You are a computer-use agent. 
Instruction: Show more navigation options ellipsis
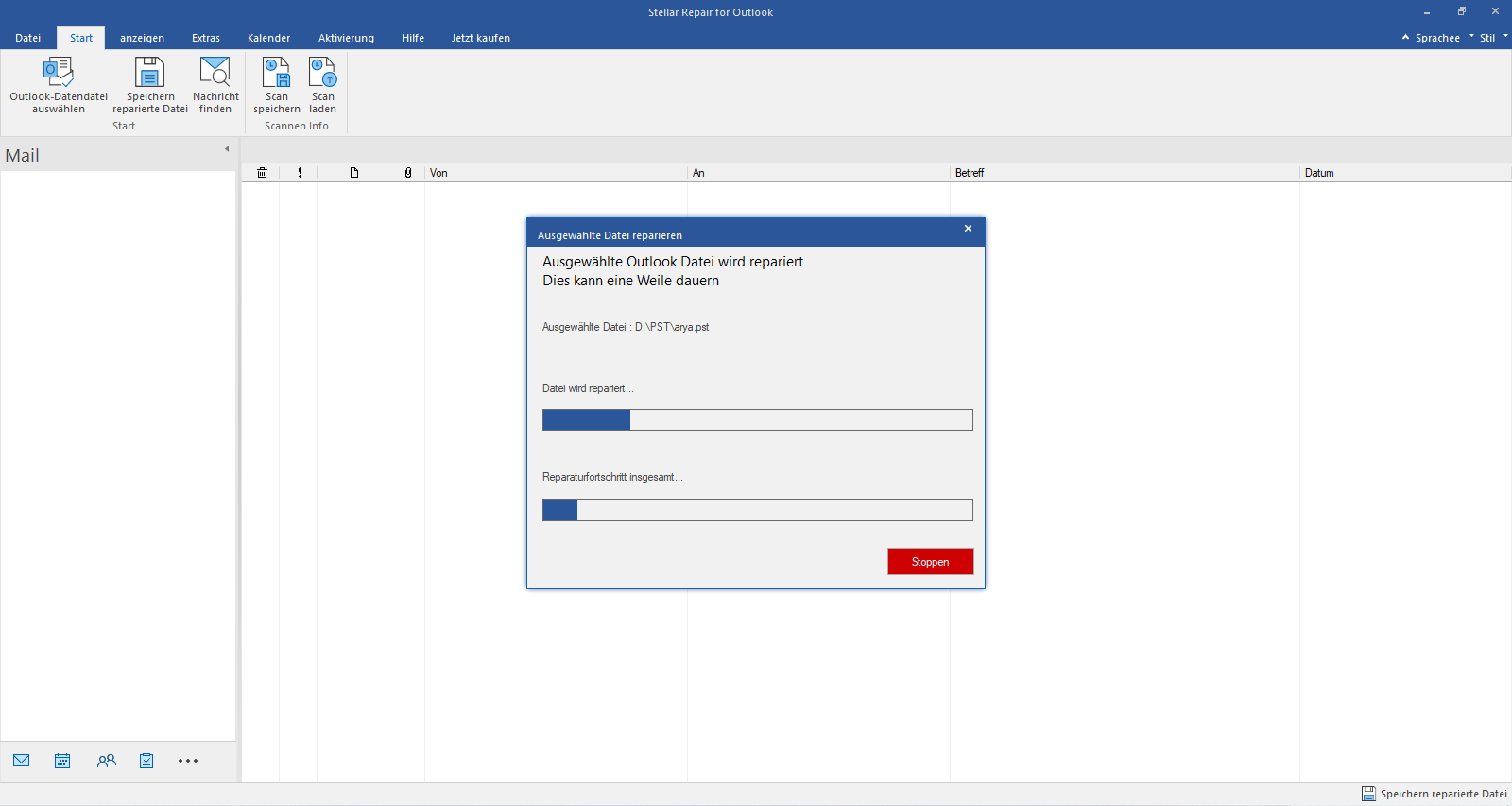(188, 761)
